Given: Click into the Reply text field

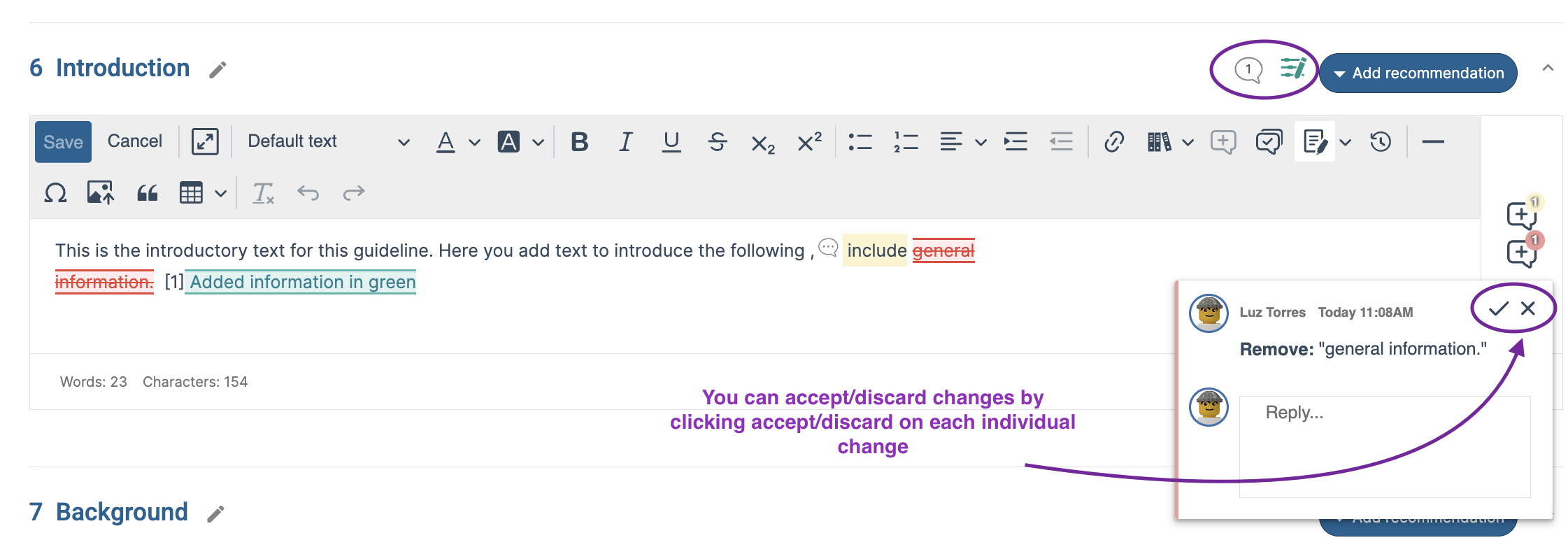Looking at the screenshot, I should click(x=1385, y=446).
